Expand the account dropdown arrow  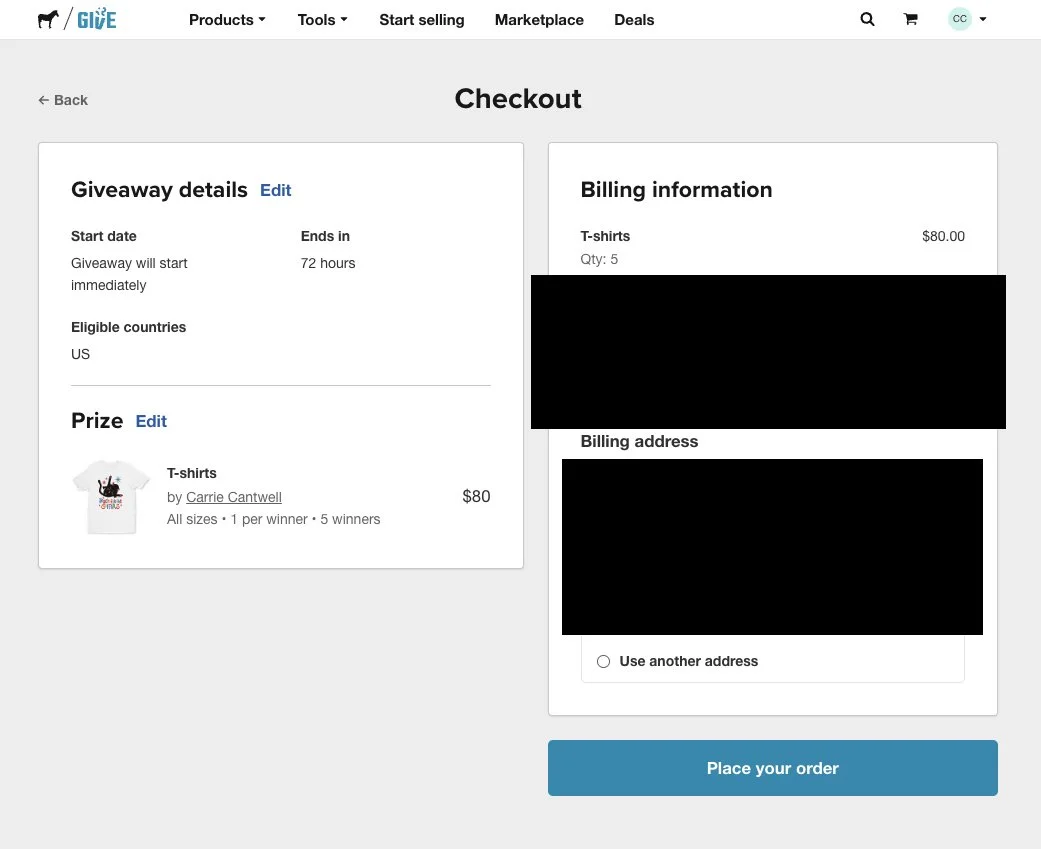[983, 19]
